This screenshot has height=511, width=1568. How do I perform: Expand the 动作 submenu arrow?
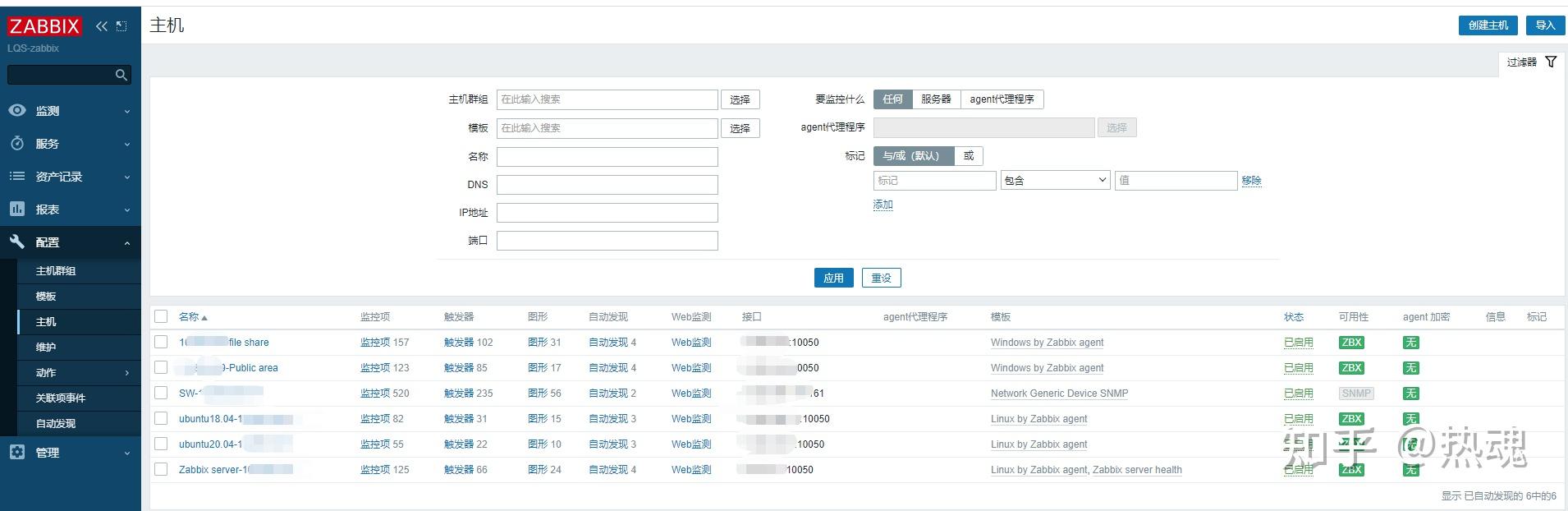pyautogui.click(x=127, y=373)
